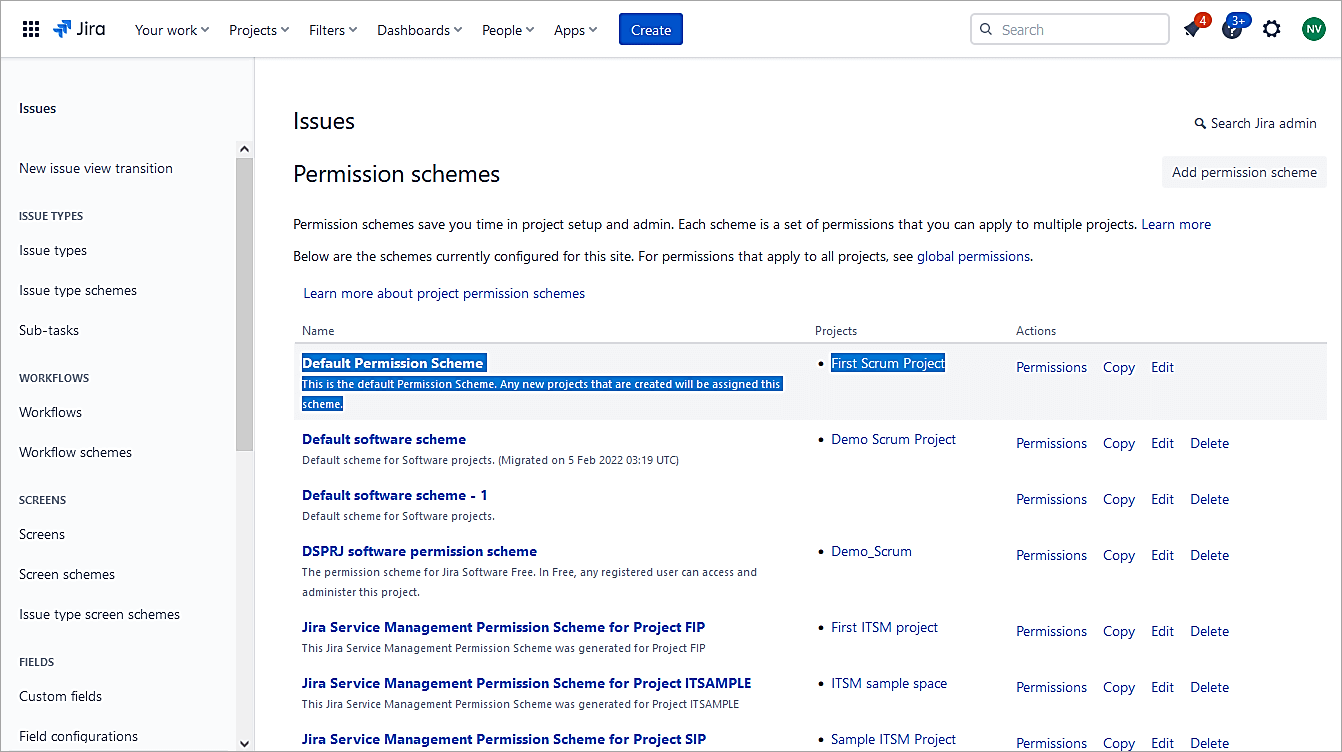Image resolution: width=1342 pixels, height=752 pixels.
Task: Expand the Projects dropdown menu
Action: pos(259,30)
